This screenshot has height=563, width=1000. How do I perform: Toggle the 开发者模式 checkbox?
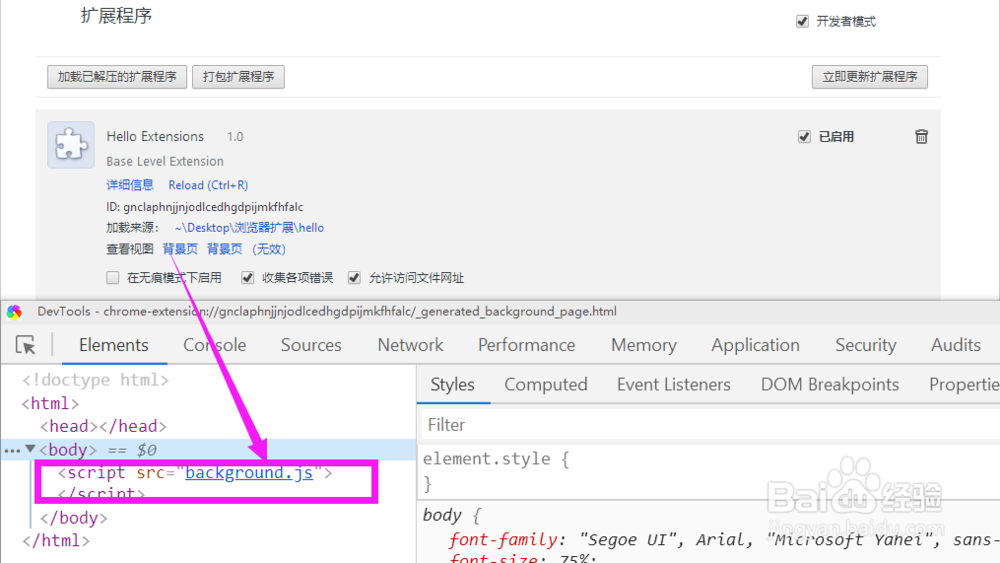point(802,22)
